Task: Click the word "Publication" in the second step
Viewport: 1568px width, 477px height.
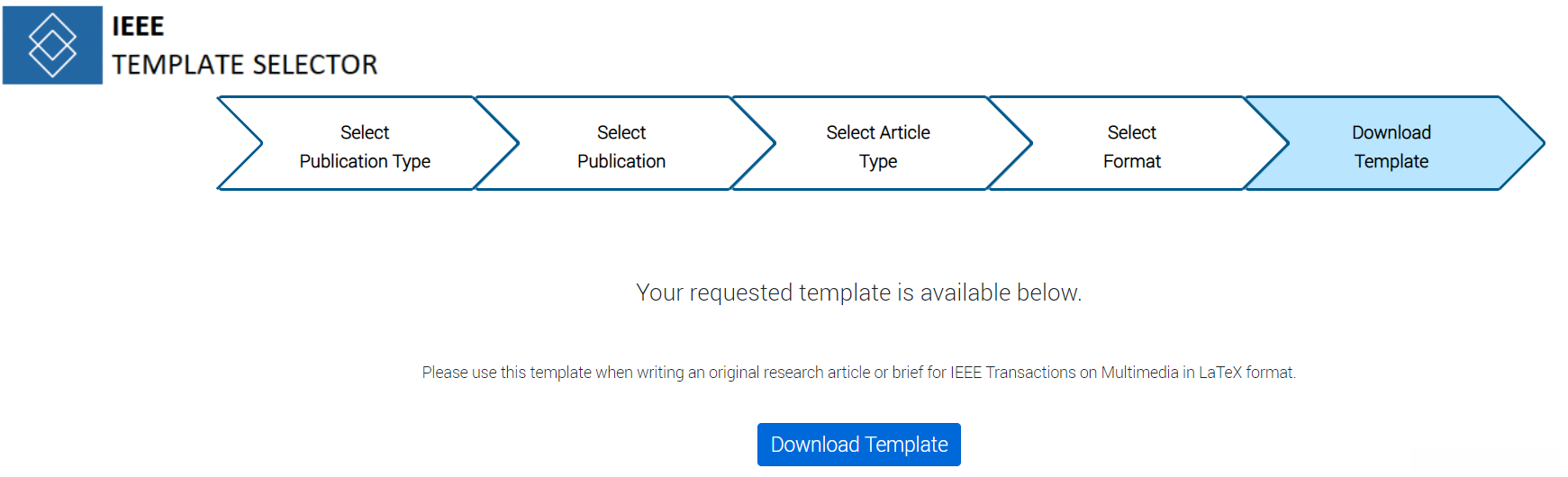Action: (x=621, y=161)
